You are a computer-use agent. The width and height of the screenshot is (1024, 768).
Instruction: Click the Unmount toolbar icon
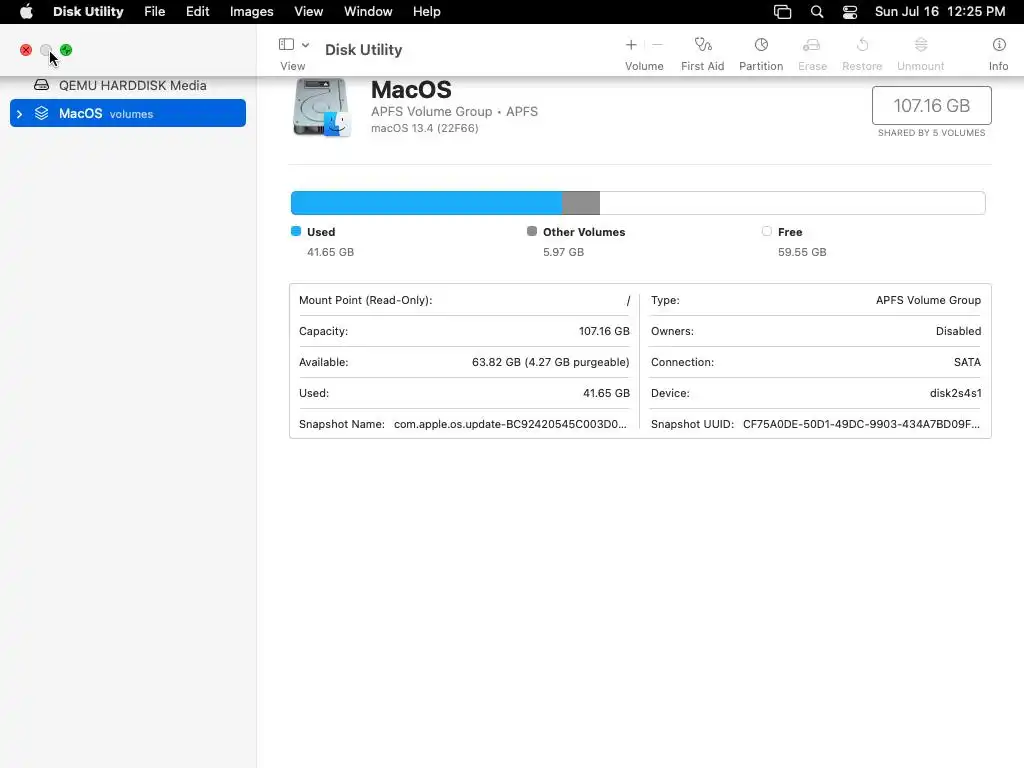[x=921, y=44]
